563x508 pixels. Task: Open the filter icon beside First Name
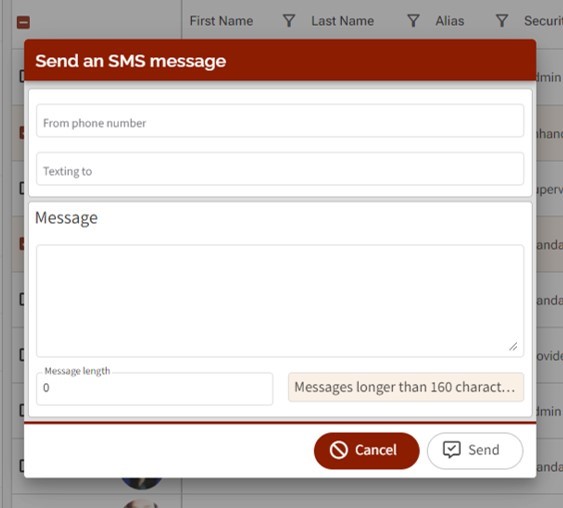pyautogui.click(x=289, y=21)
